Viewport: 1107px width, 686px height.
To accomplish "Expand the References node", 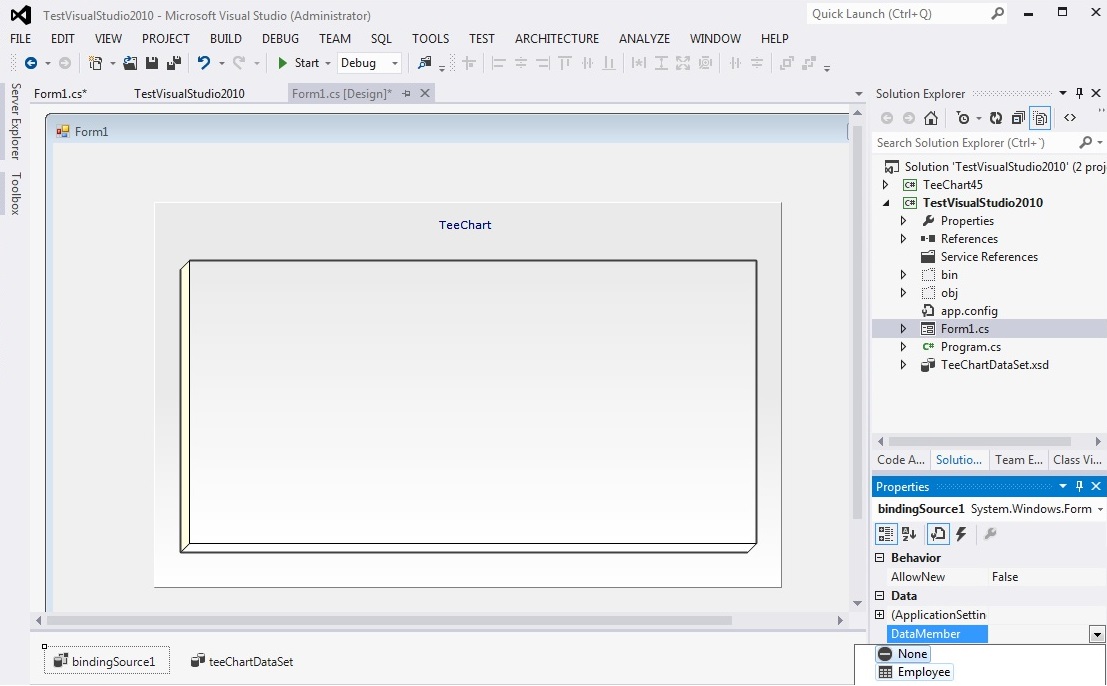I will tap(903, 239).
